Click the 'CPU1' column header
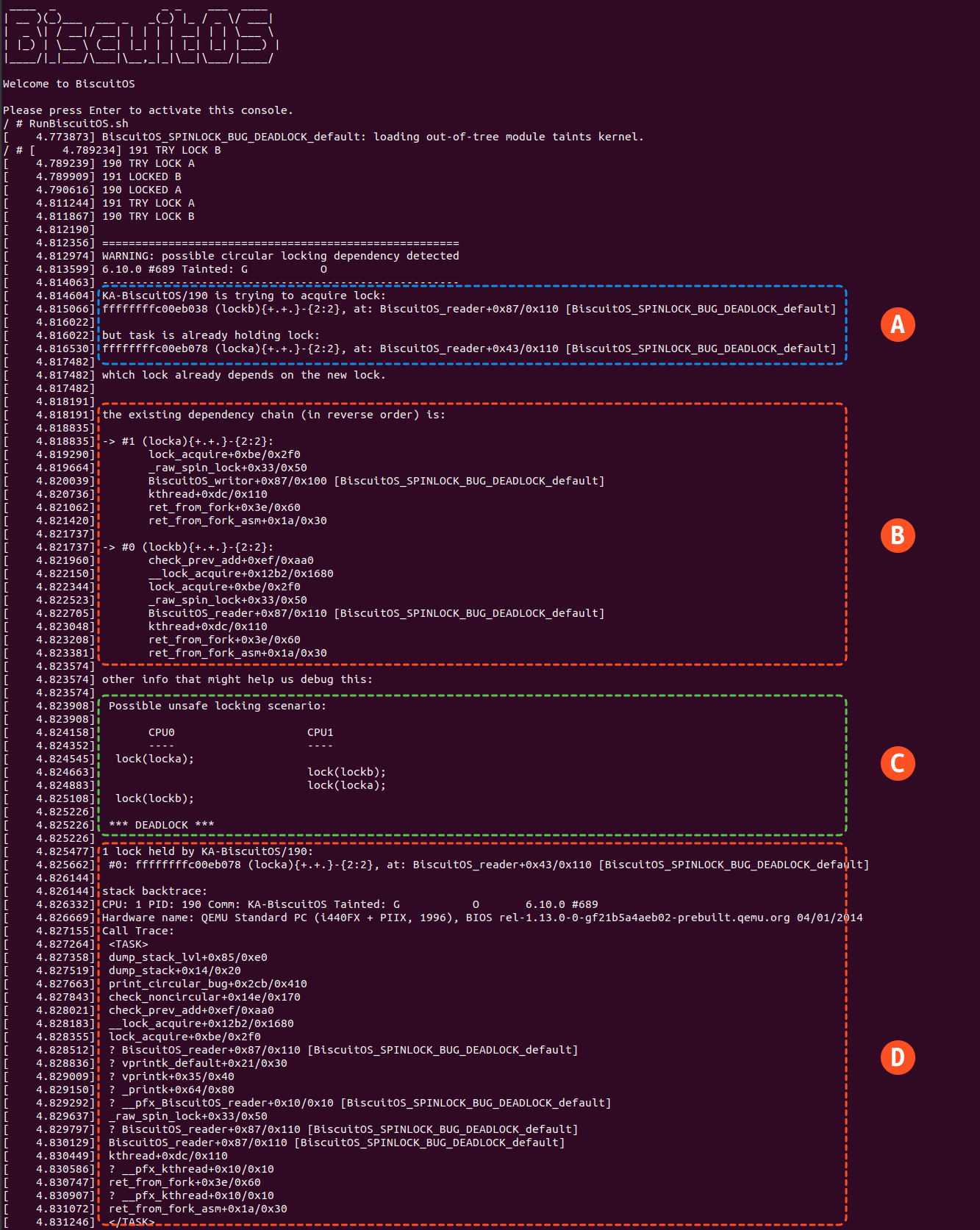 coord(321,732)
